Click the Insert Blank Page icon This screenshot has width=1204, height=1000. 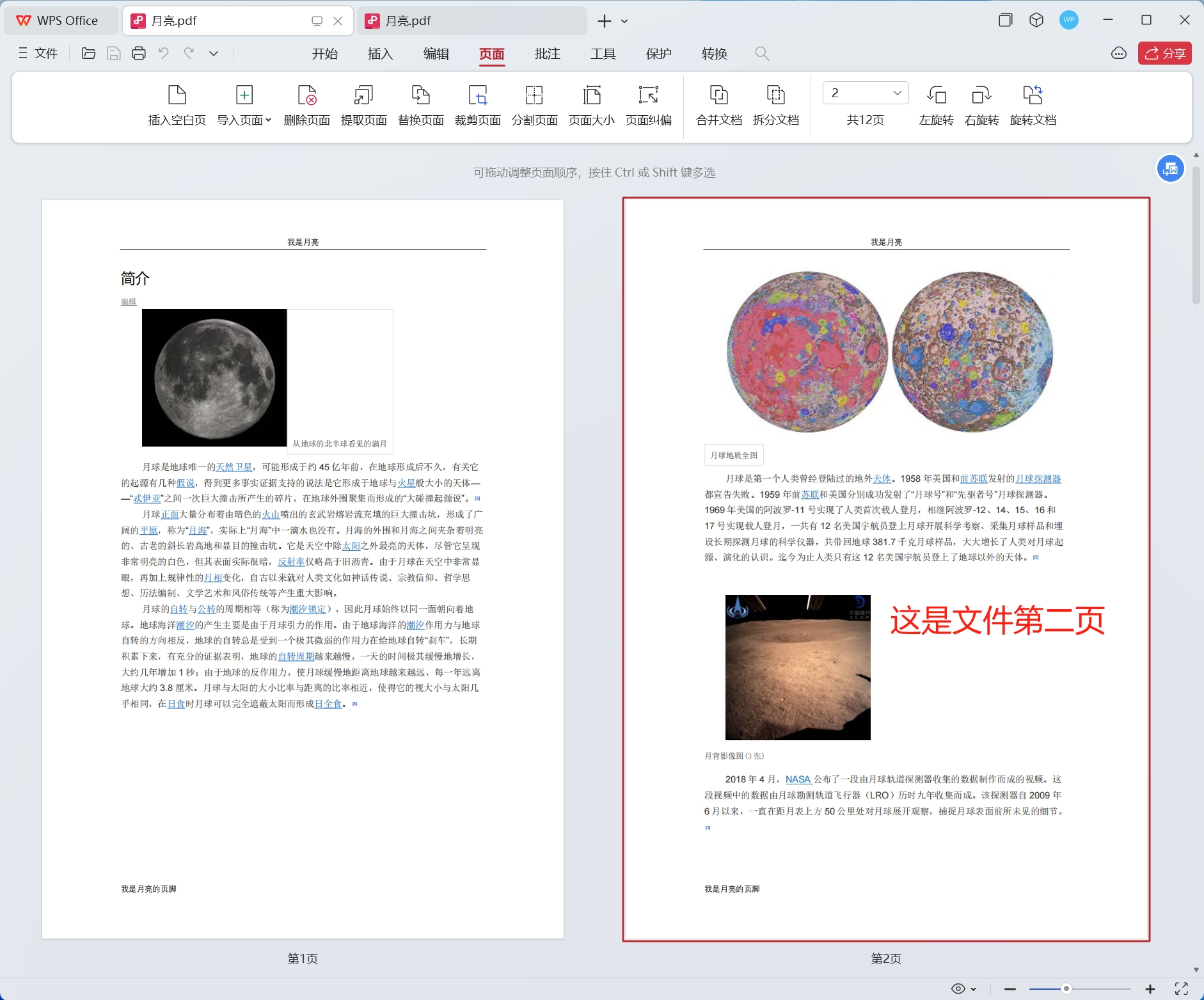pyautogui.click(x=177, y=95)
